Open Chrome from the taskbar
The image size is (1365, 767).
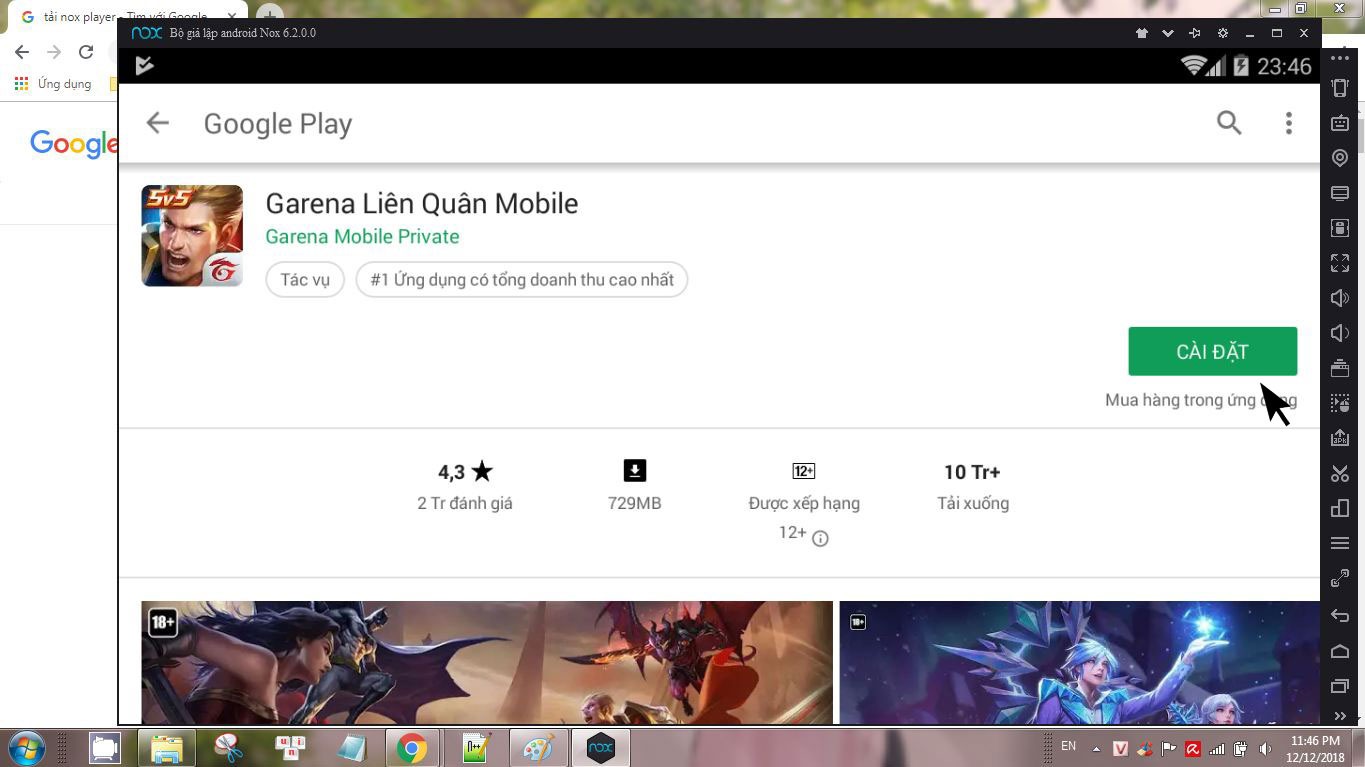411,748
